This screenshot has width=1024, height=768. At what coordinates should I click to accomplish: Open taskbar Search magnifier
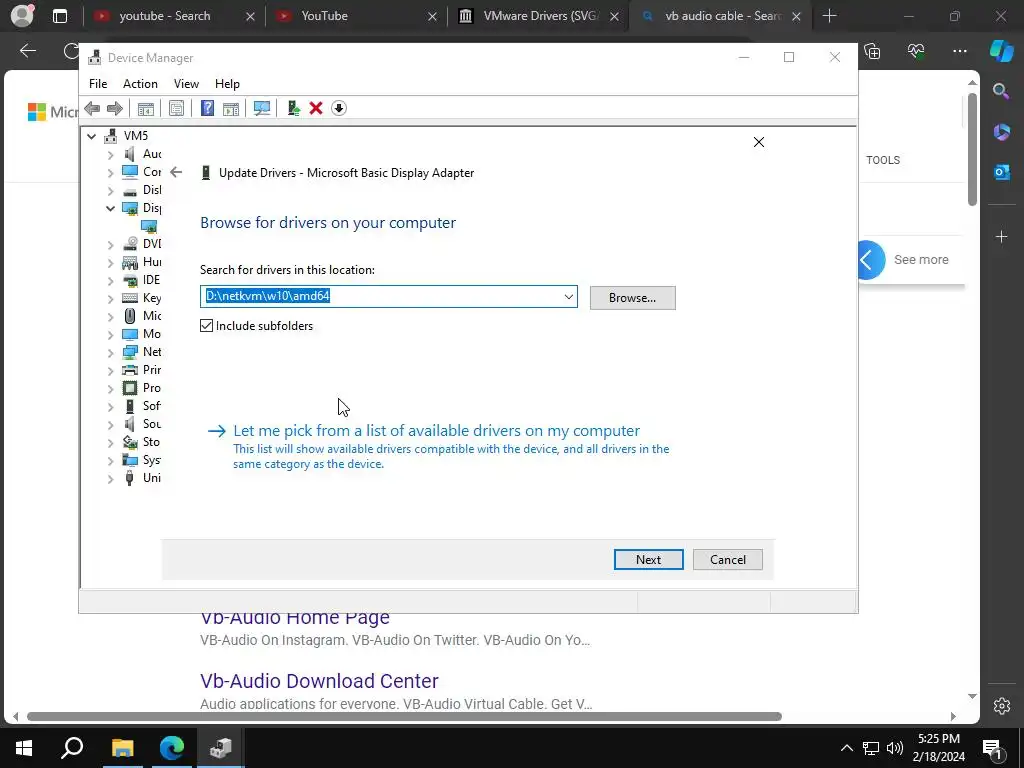72,748
